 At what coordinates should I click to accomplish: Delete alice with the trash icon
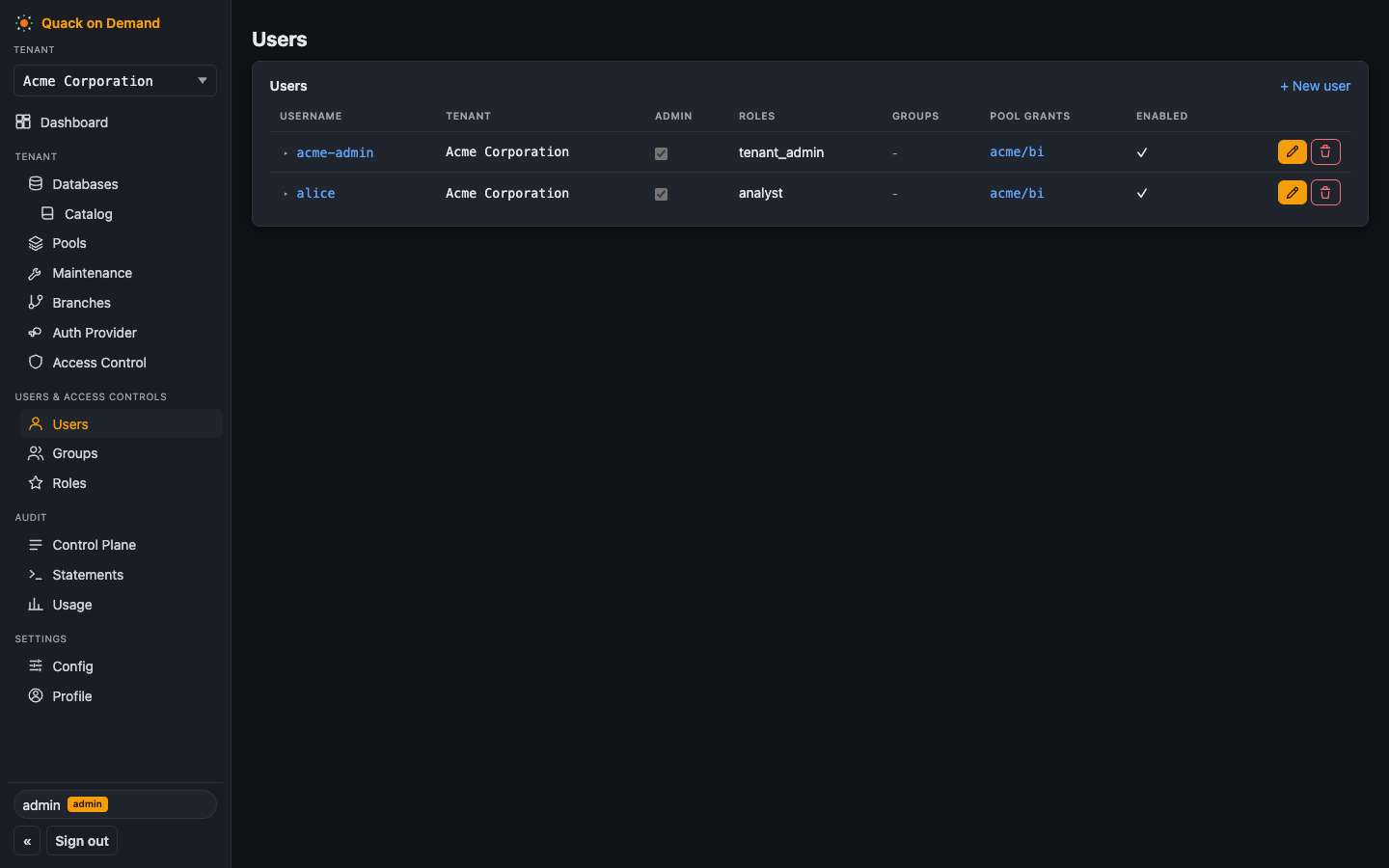click(1325, 192)
